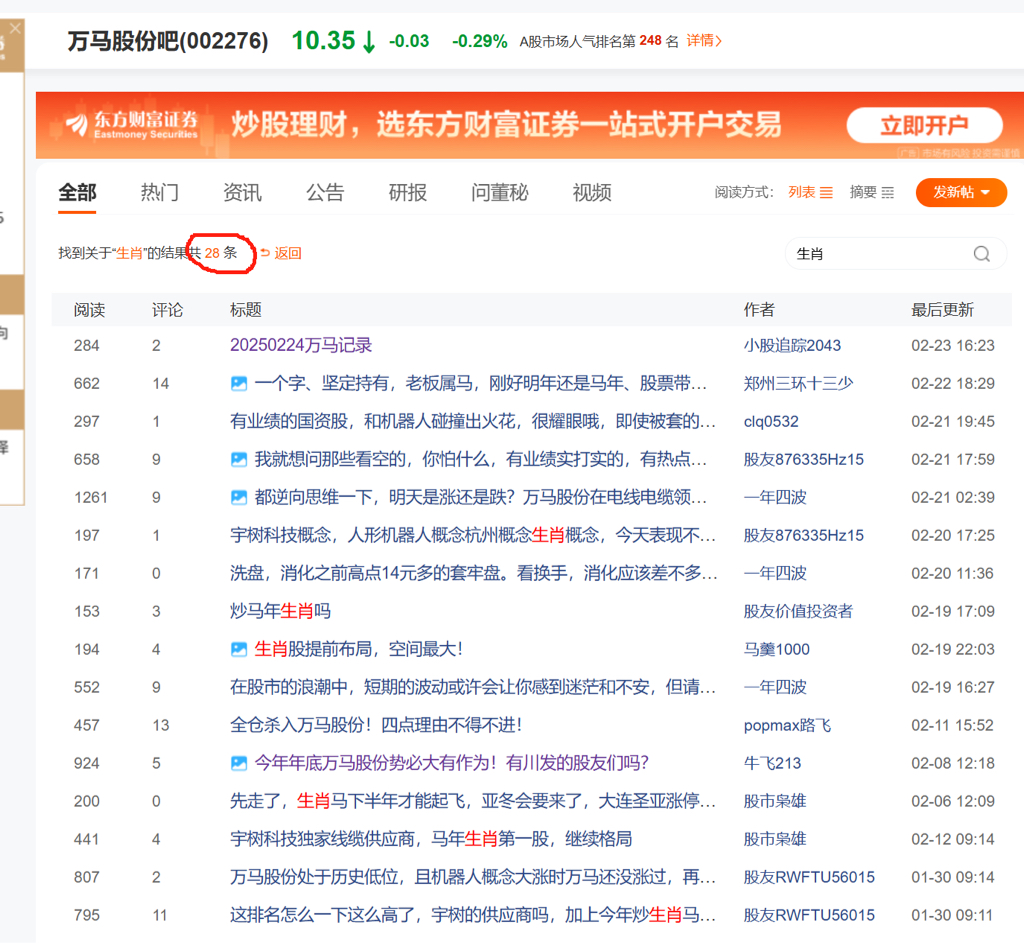Click image icon beside 今年年底万马股份 post
1024x943 pixels.
tap(239, 763)
